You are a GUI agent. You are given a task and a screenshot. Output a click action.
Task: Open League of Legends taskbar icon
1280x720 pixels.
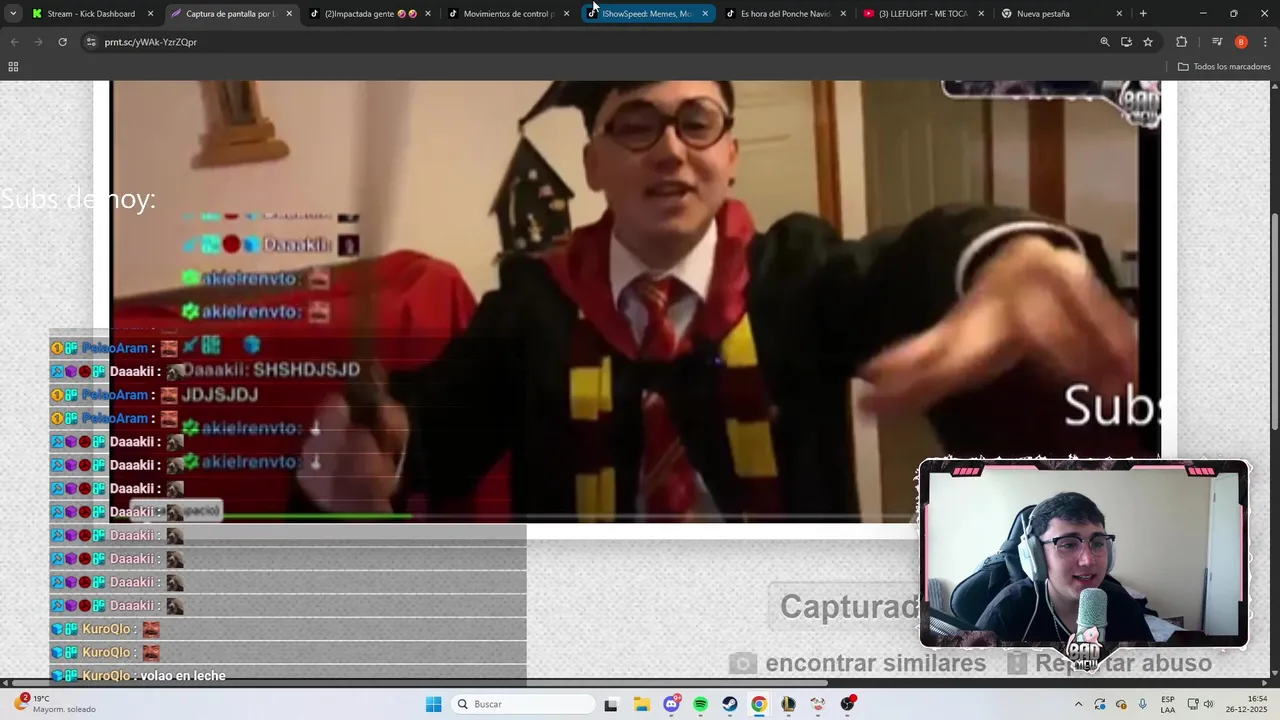coord(789,704)
